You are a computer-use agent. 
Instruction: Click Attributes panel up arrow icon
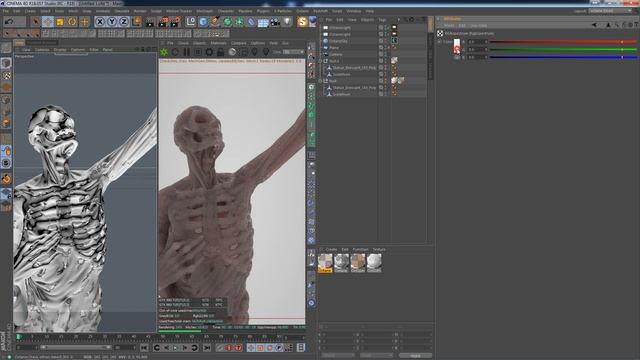[608, 25]
